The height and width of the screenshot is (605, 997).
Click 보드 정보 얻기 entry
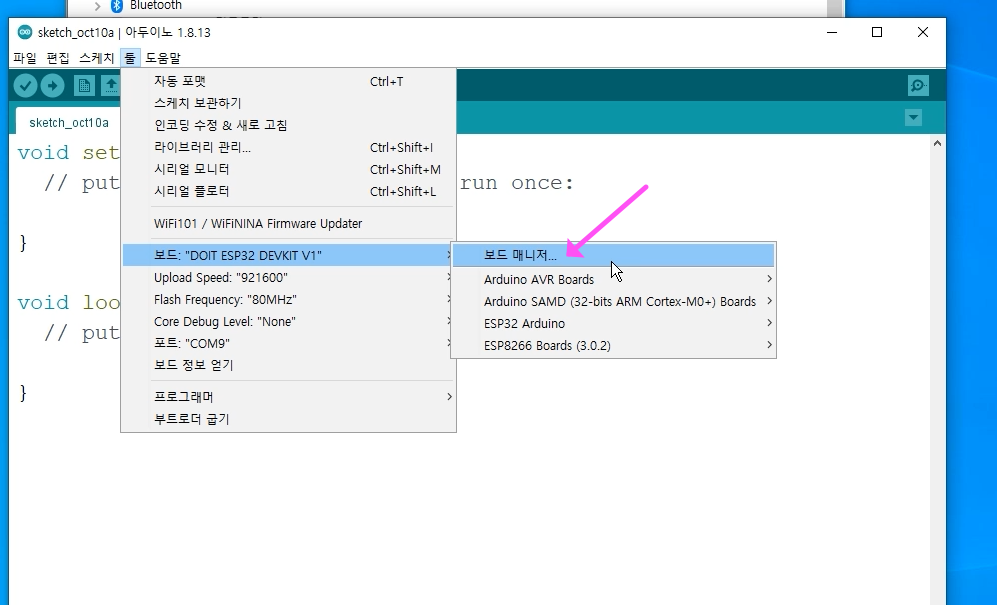289,365
